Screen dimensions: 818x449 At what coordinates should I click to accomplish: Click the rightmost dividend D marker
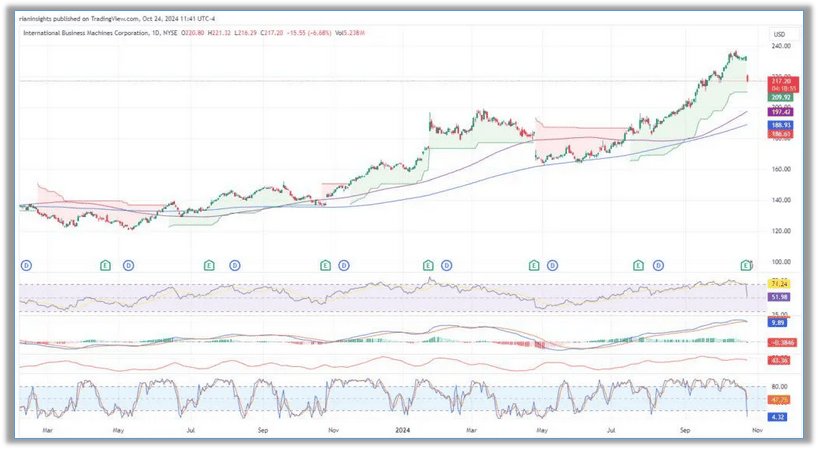coord(658,265)
